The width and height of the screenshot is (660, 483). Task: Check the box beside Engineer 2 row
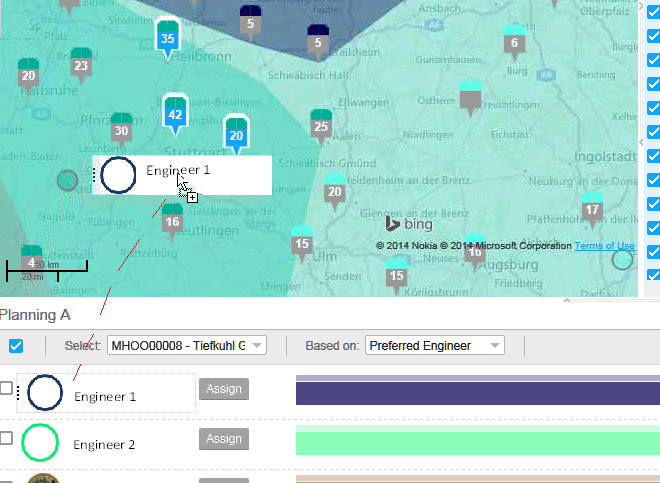(7, 438)
